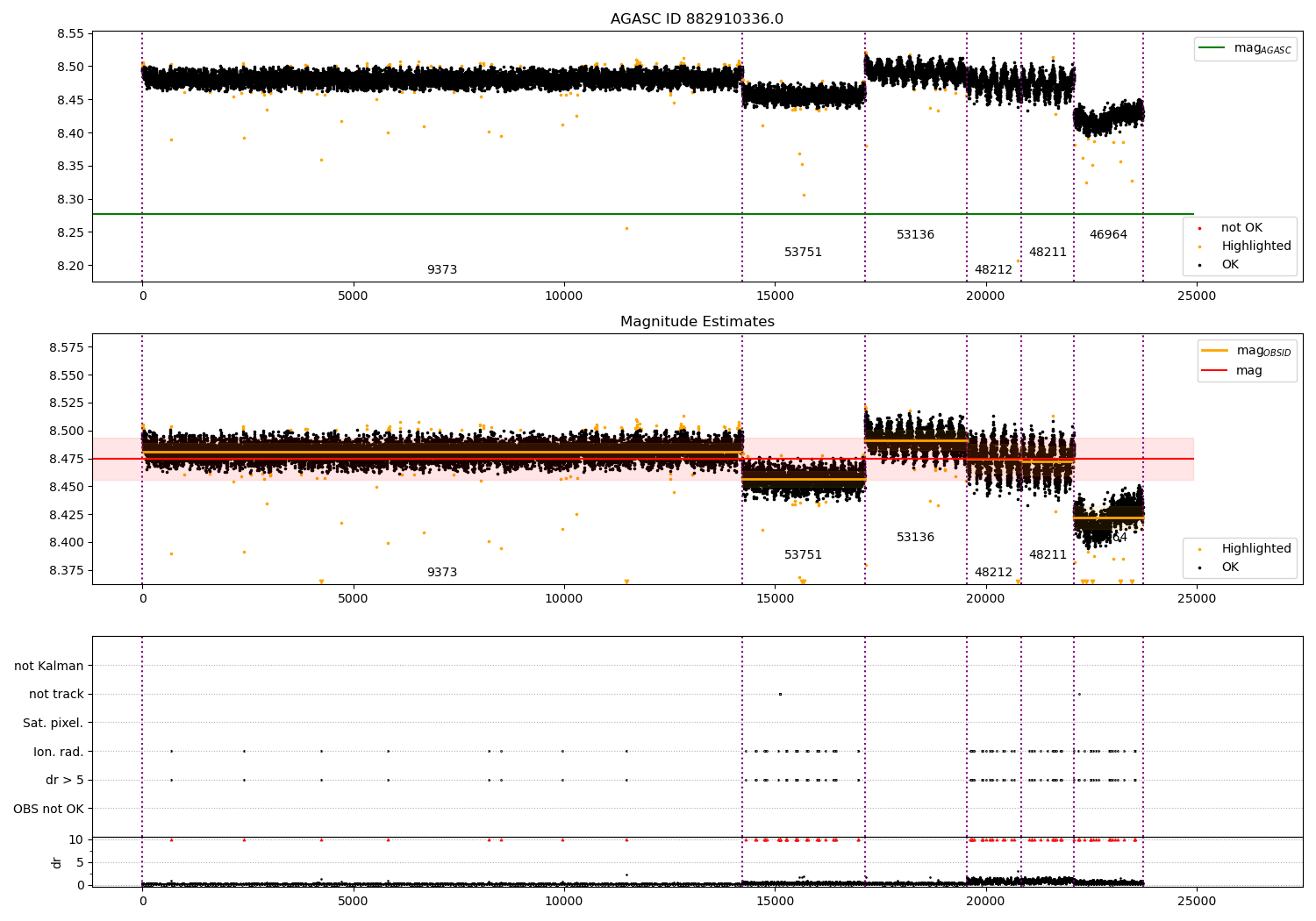Screen dimensions: 1316x921
Task: Click the rotated 'dr' y-axis label
Action: pos(57,862)
